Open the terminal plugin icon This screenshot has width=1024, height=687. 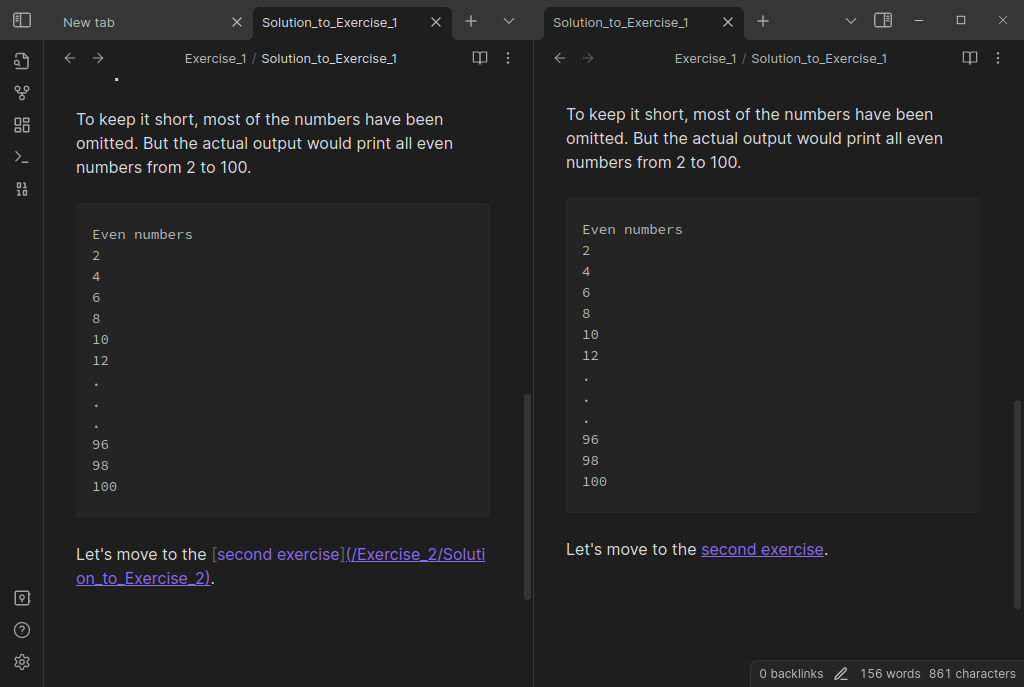pyautogui.click(x=21, y=156)
